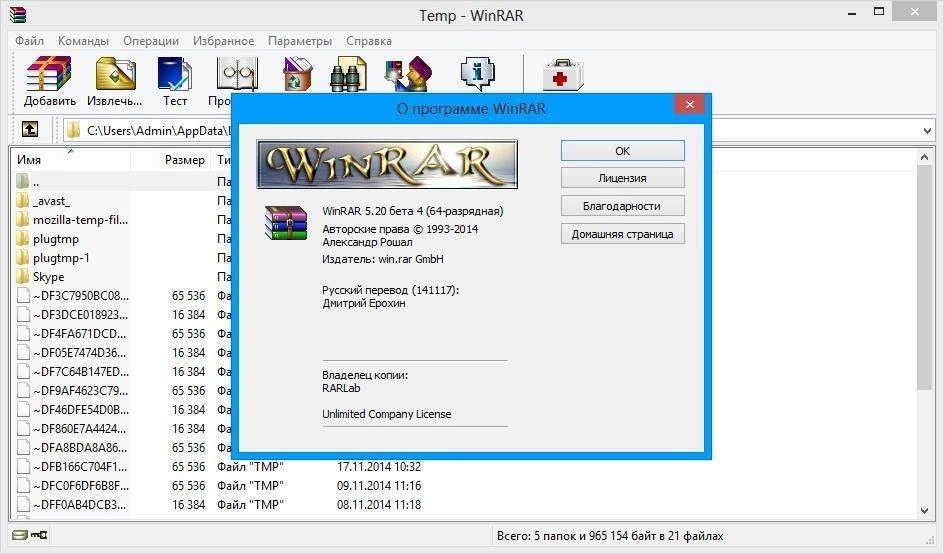The image size is (944, 554).
Task: Click the WinRAR books icon in title bar
Action: [18, 14]
